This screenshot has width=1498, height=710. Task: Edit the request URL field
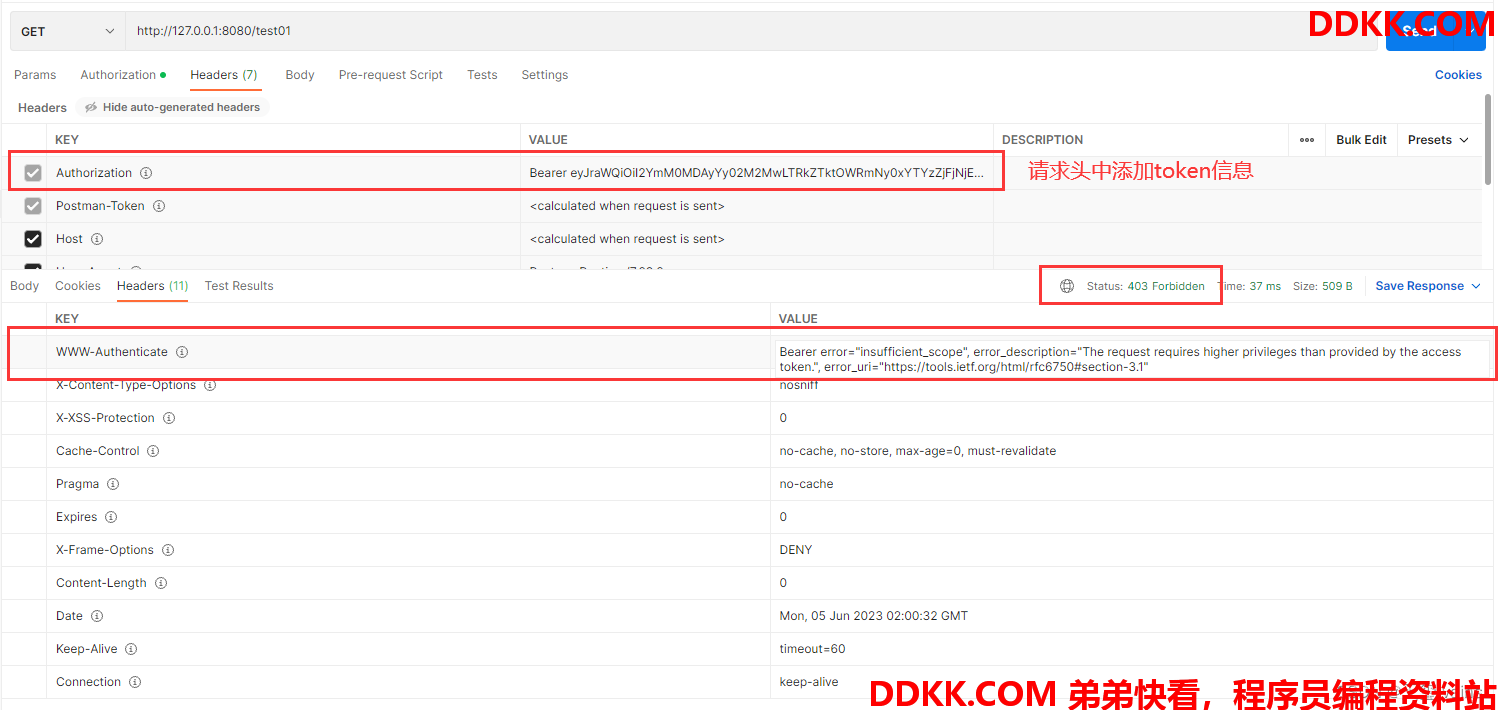(750, 31)
